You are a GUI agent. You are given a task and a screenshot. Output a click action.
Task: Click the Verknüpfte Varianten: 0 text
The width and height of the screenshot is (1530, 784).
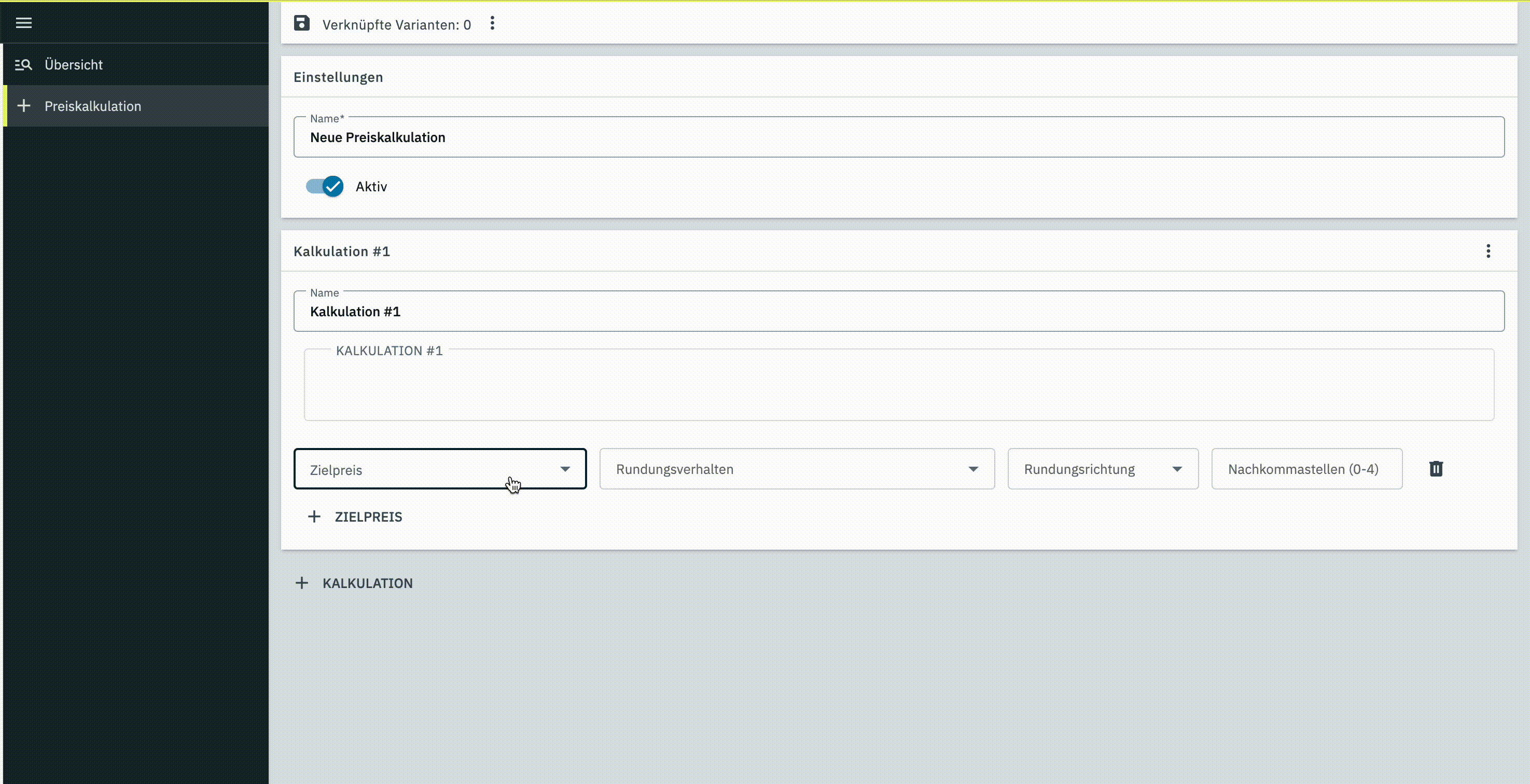click(397, 24)
